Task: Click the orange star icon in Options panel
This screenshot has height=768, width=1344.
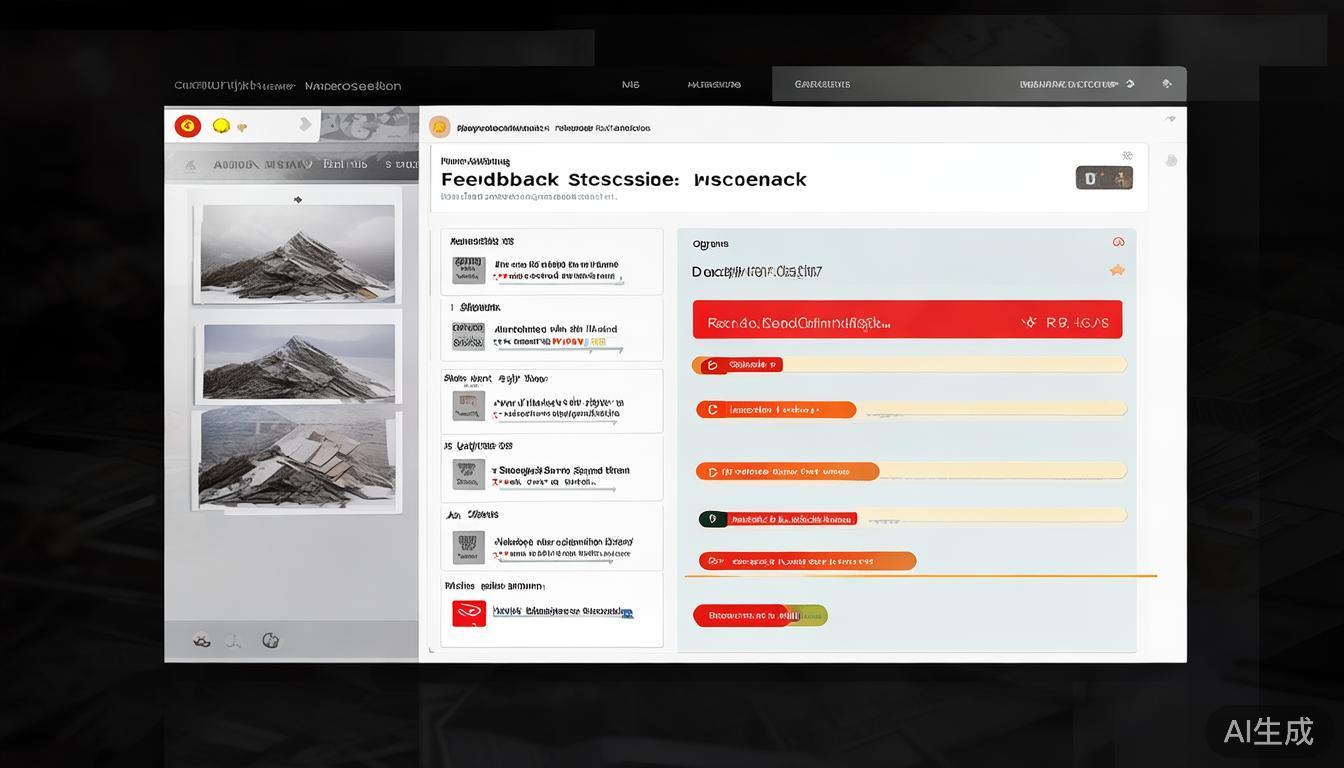Action: click(1117, 270)
